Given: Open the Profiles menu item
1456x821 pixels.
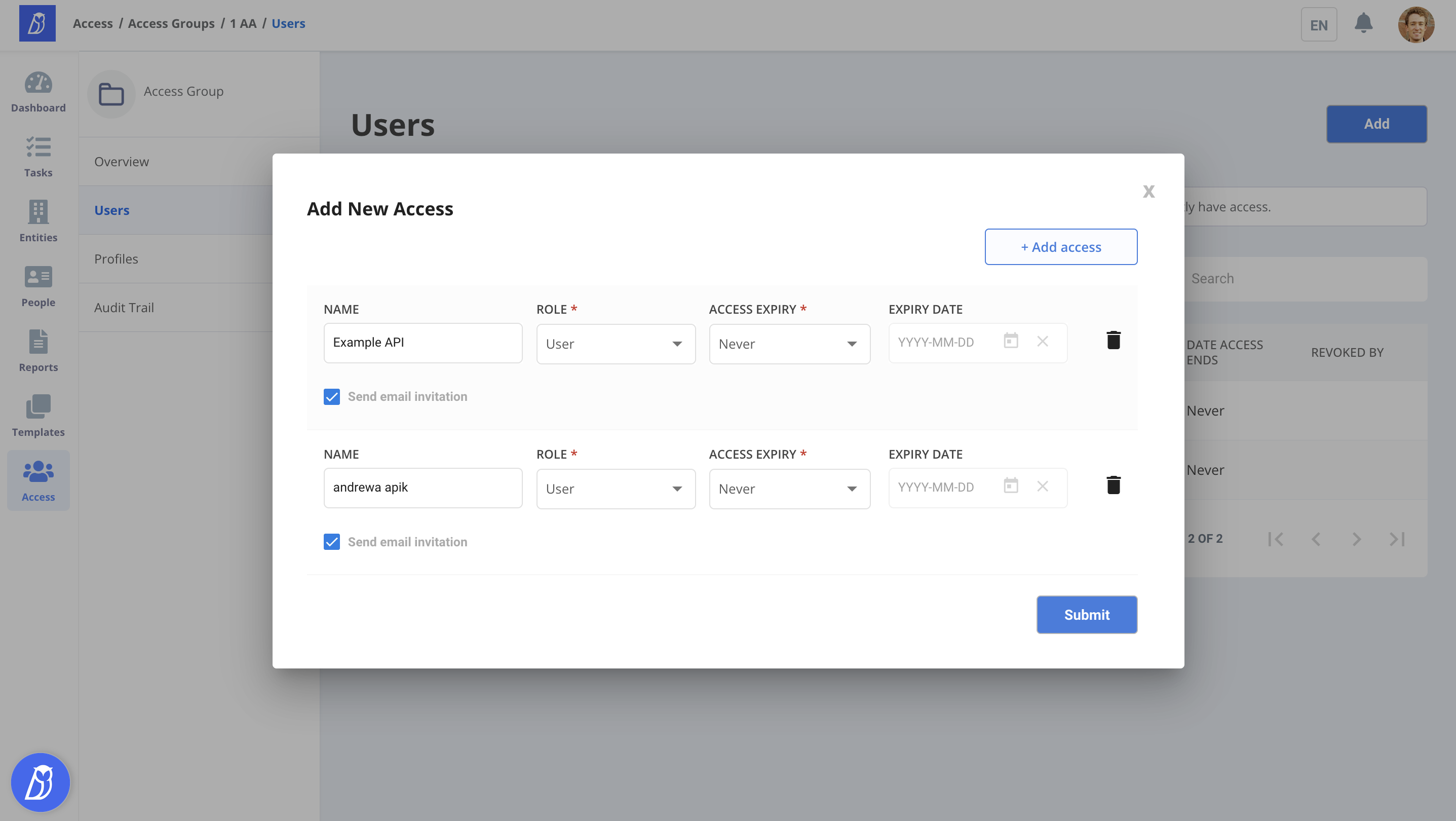Looking at the screenshot, I should click(117, 259).
